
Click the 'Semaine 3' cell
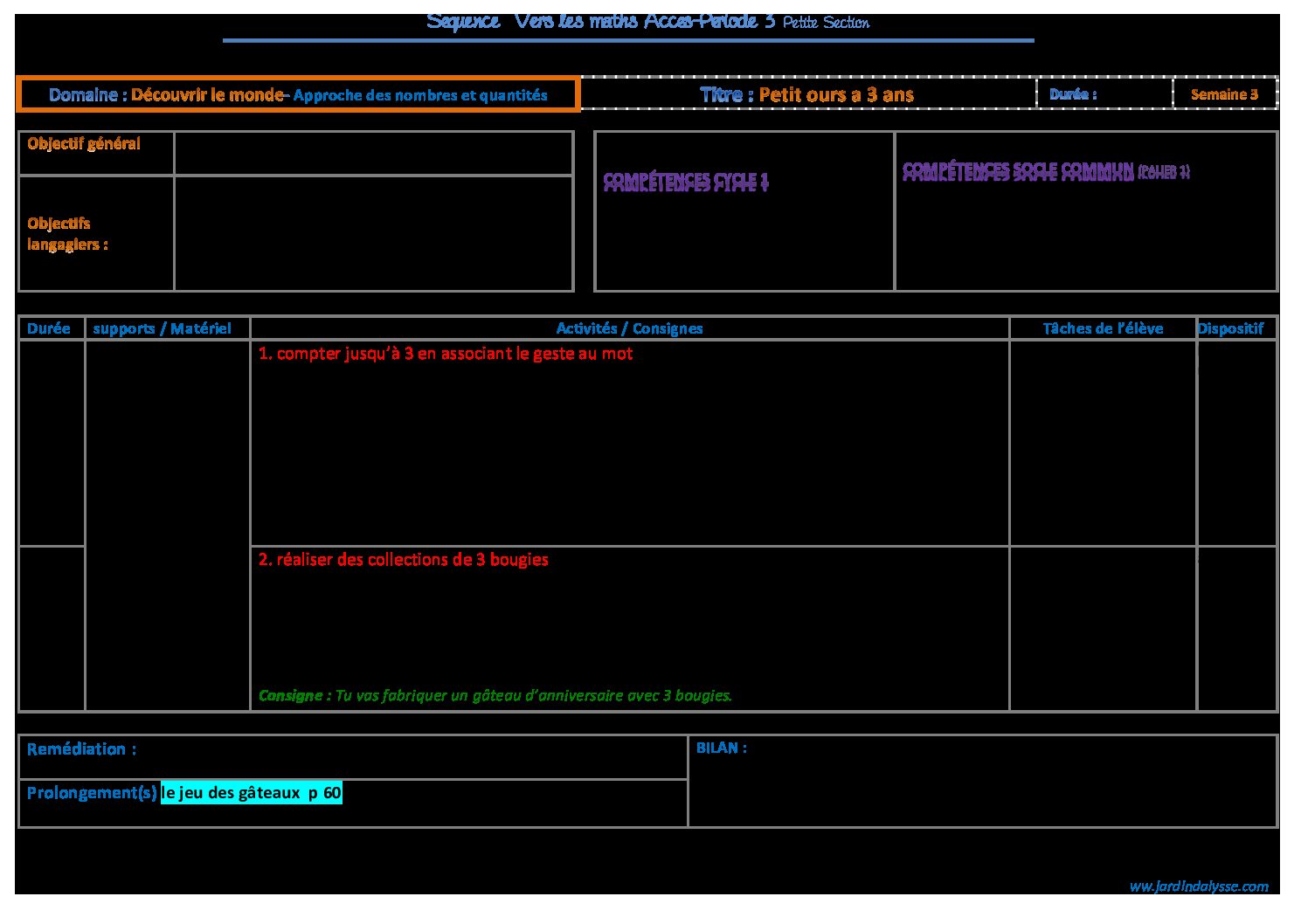[1224, 94]
